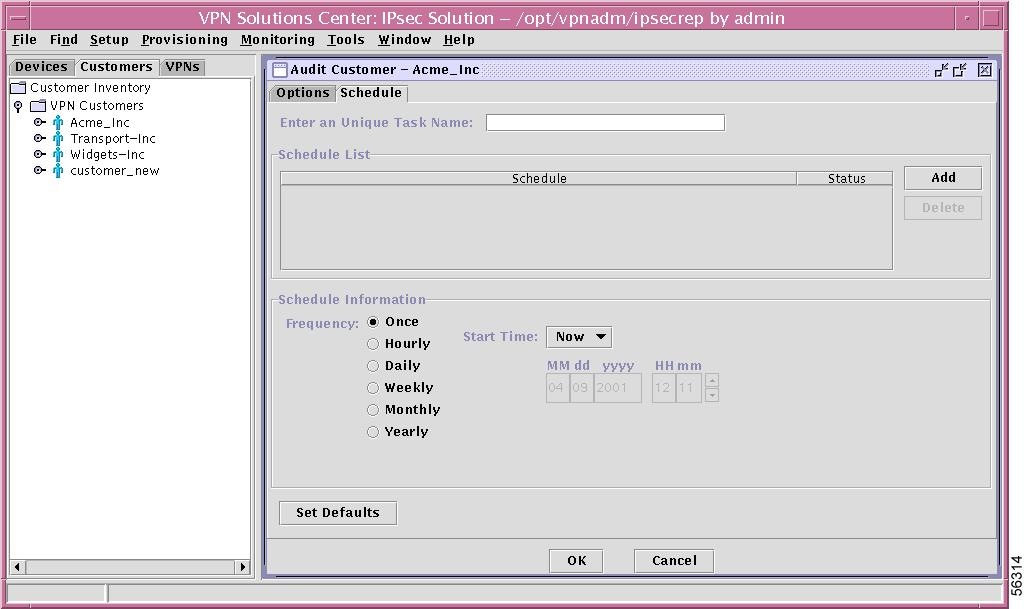Expand the Widgets-Inc tree node
This screenshot has width=1027, height=609.
(39, 155)
